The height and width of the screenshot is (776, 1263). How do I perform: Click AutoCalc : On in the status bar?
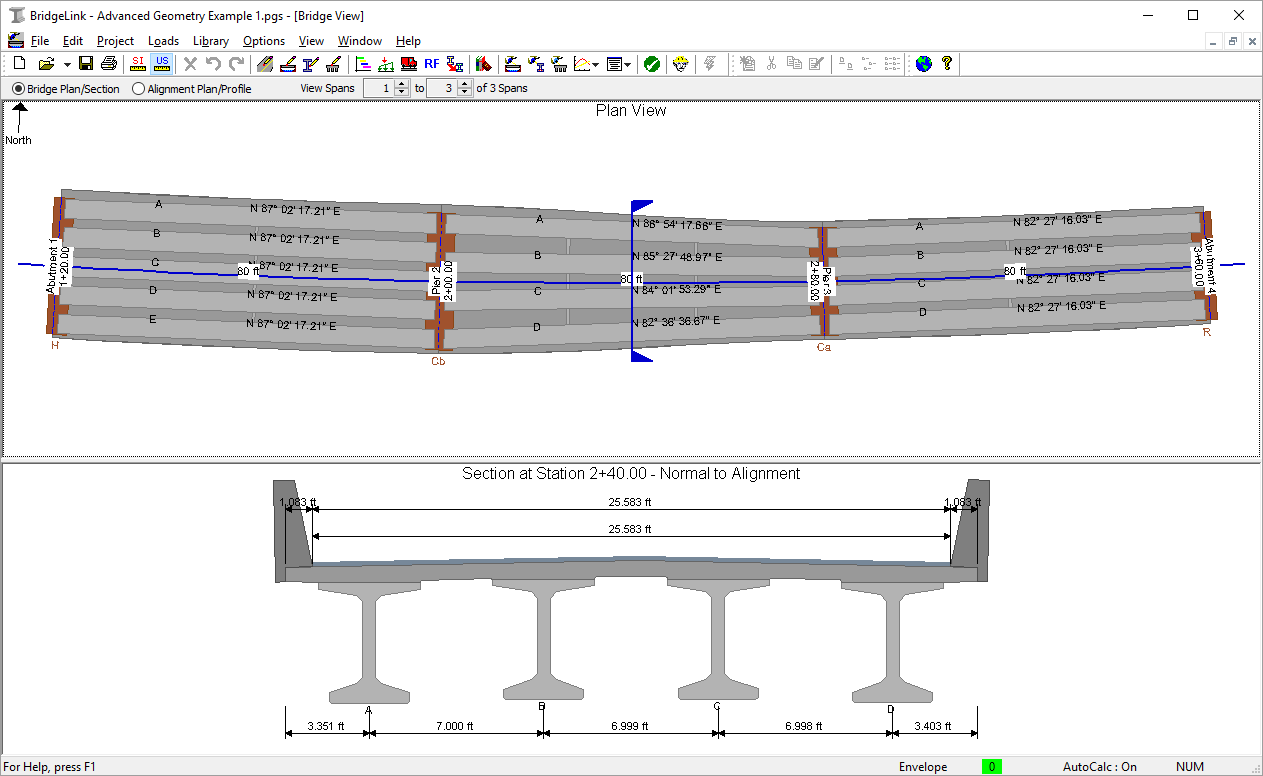(x=1098, y=766)
